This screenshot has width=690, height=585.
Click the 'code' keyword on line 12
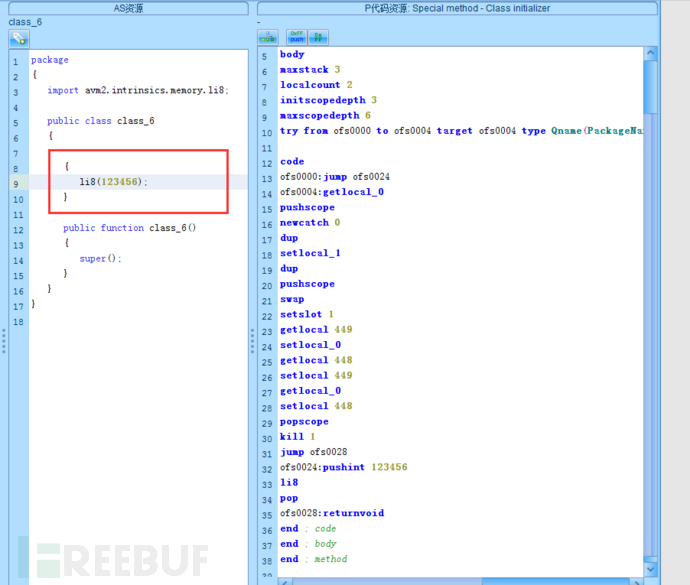click(x=292, y=161)
